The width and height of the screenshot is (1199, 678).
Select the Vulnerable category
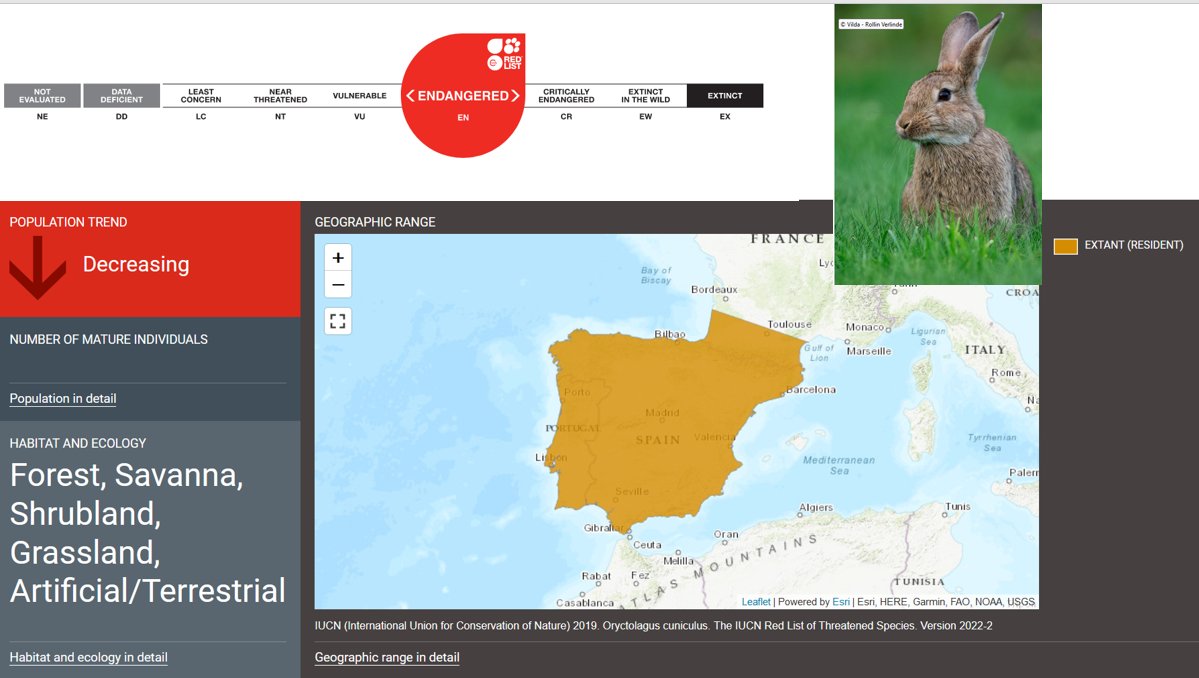coord(359,96)
